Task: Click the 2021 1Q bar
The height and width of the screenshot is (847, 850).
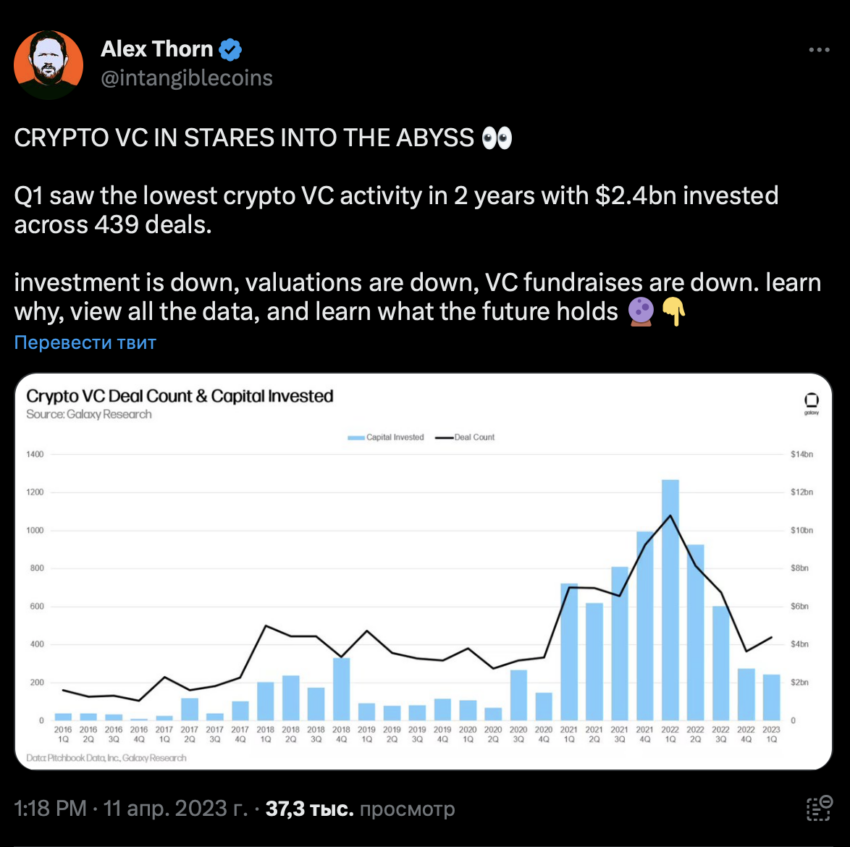Action: pyautogui.click(x=569, y=652)
